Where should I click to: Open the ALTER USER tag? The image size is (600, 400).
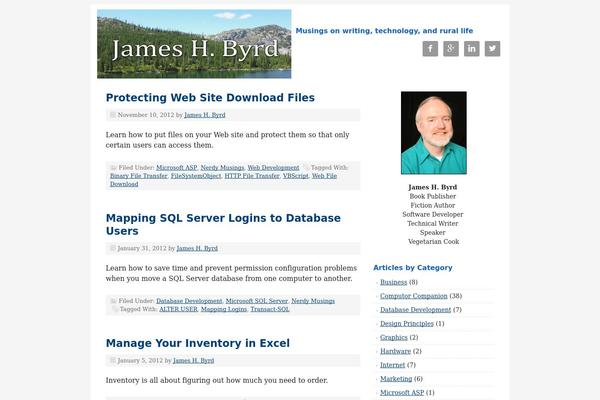coord(178,309)
